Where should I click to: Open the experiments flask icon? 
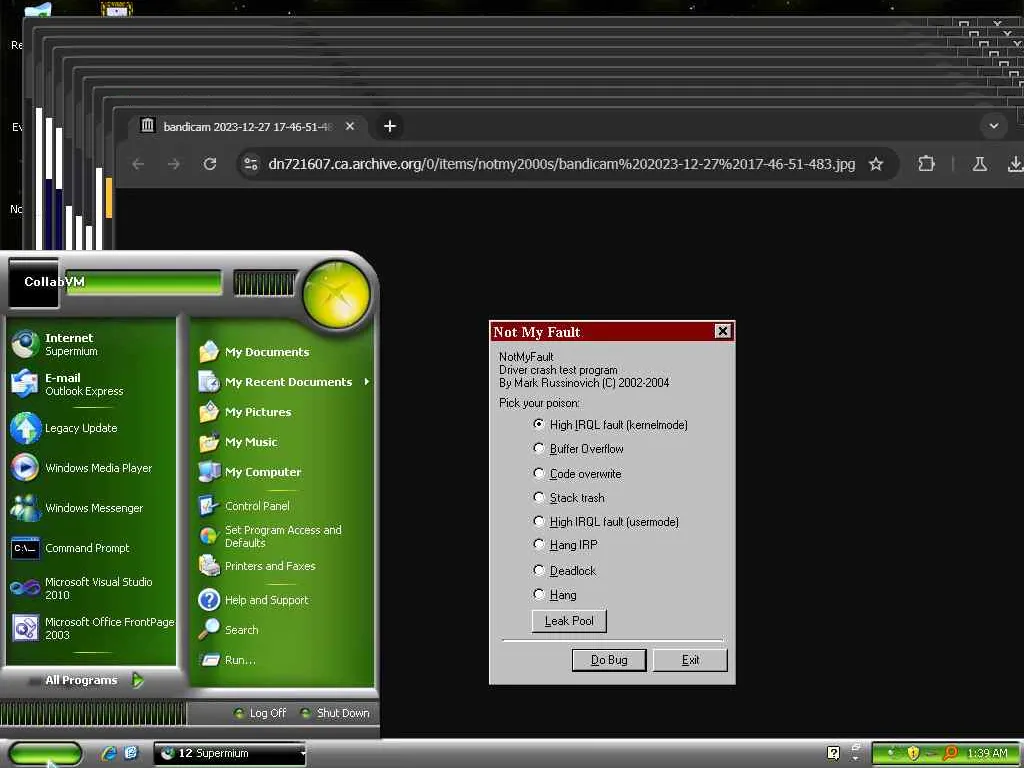click(x=980, y=164)
